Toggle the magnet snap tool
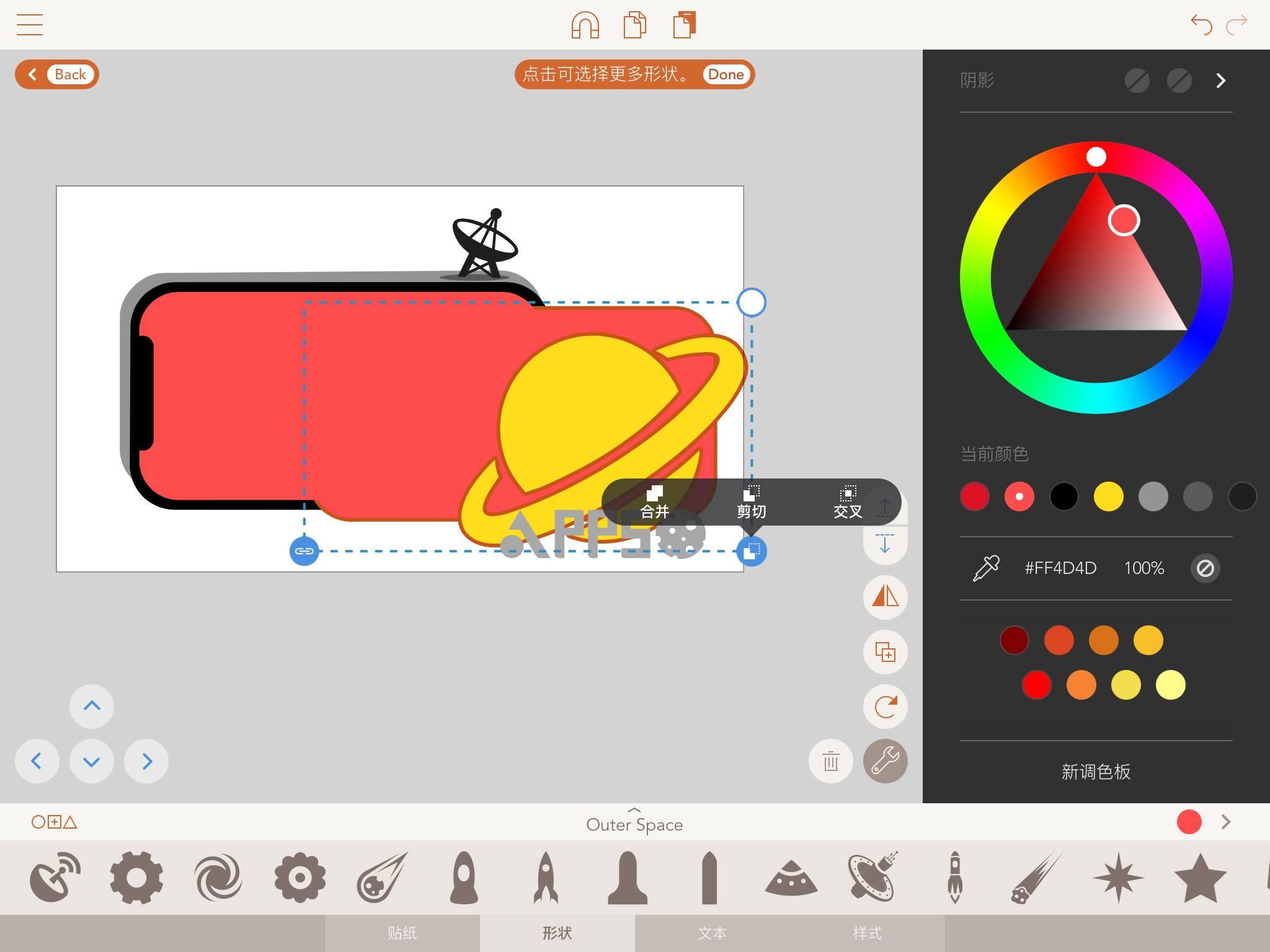Screen dimensions: 1270x952 coord(585,25)
